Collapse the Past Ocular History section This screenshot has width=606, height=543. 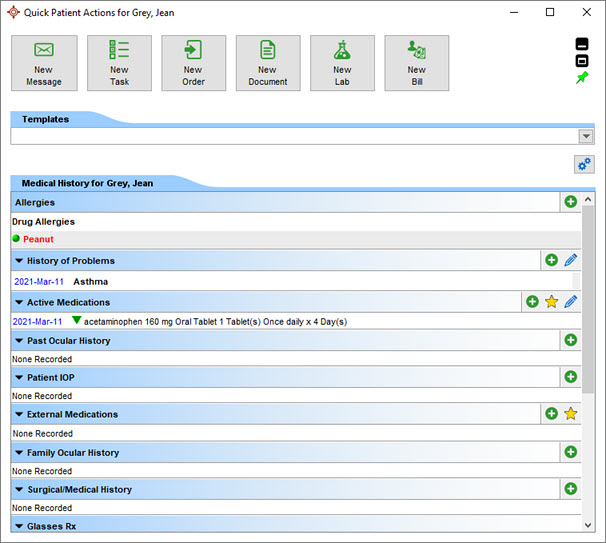(x=19, y=341)
